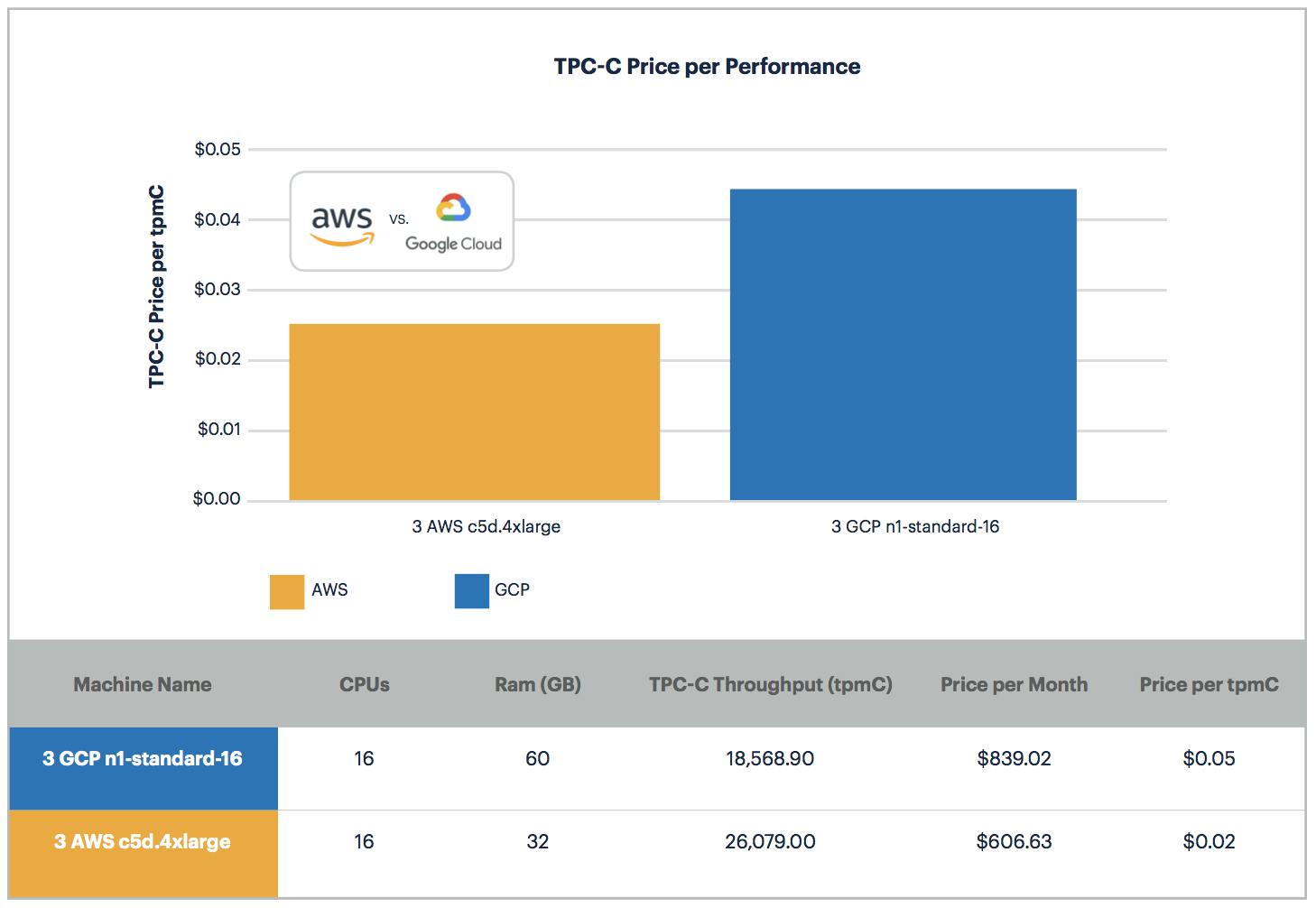Click throughput value 26,079.00

coord(770,841)
